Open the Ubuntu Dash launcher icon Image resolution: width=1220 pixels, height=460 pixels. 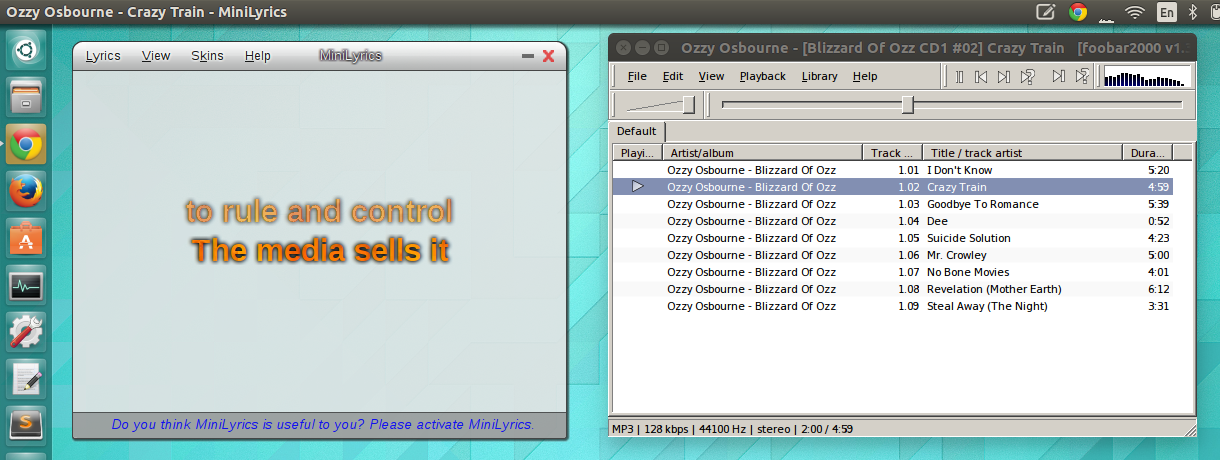point(26,49)
